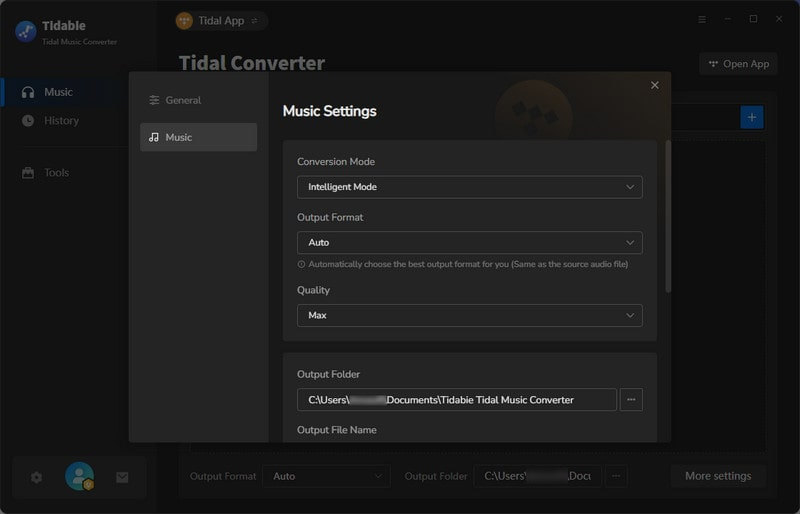Screen dimensions: 800x514
Task: Open the Music section in sidebar
Action: tap(64, 92)
